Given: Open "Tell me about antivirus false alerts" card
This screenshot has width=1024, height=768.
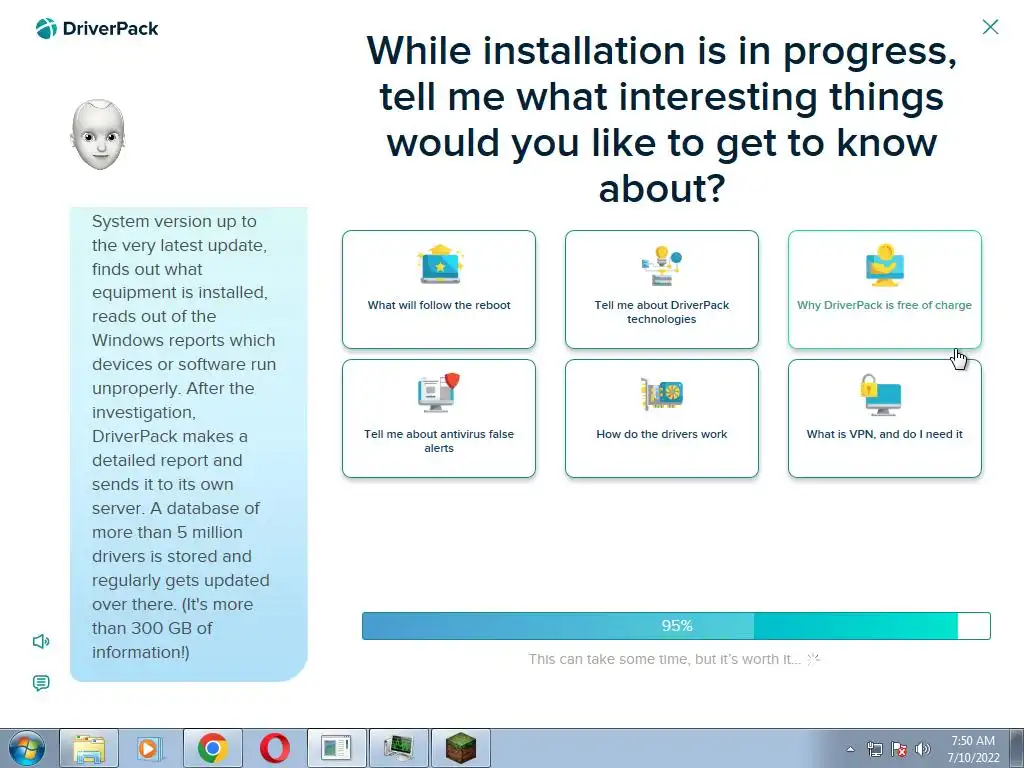Looking at the screenshot, I should 439,419.
